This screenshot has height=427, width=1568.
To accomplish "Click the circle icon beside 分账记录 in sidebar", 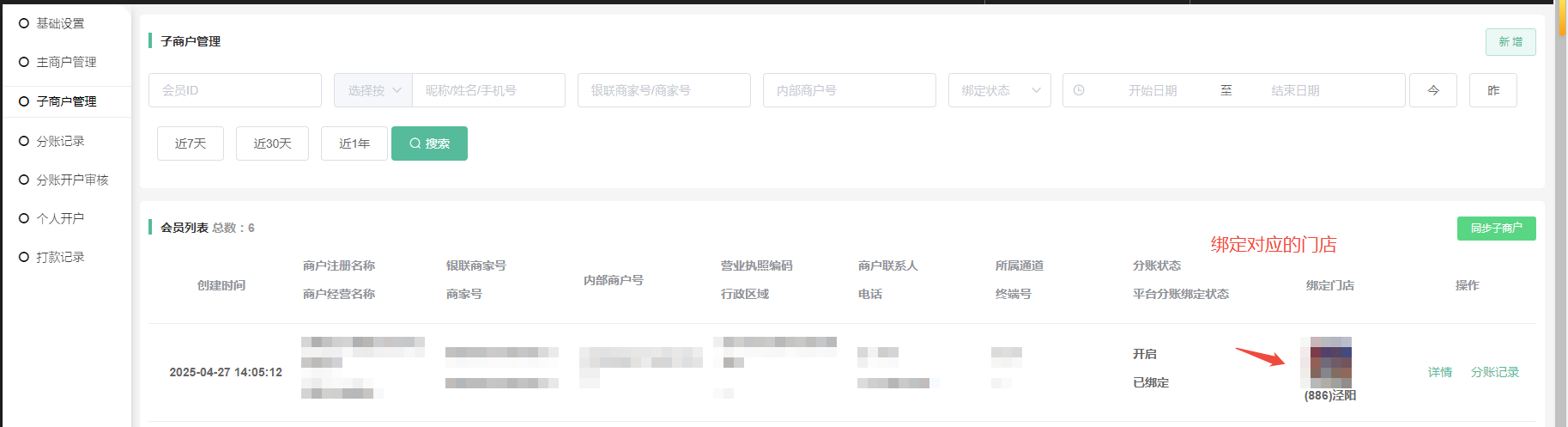I will click(x=24, y=141).
